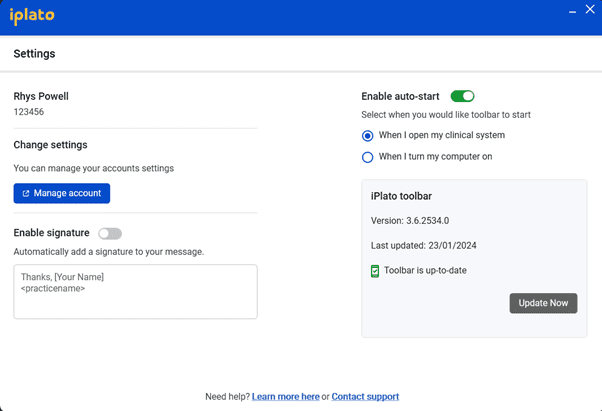Click the Rhys Powell user name
Screen dimensions: 602x411
(x=41, y=96)
